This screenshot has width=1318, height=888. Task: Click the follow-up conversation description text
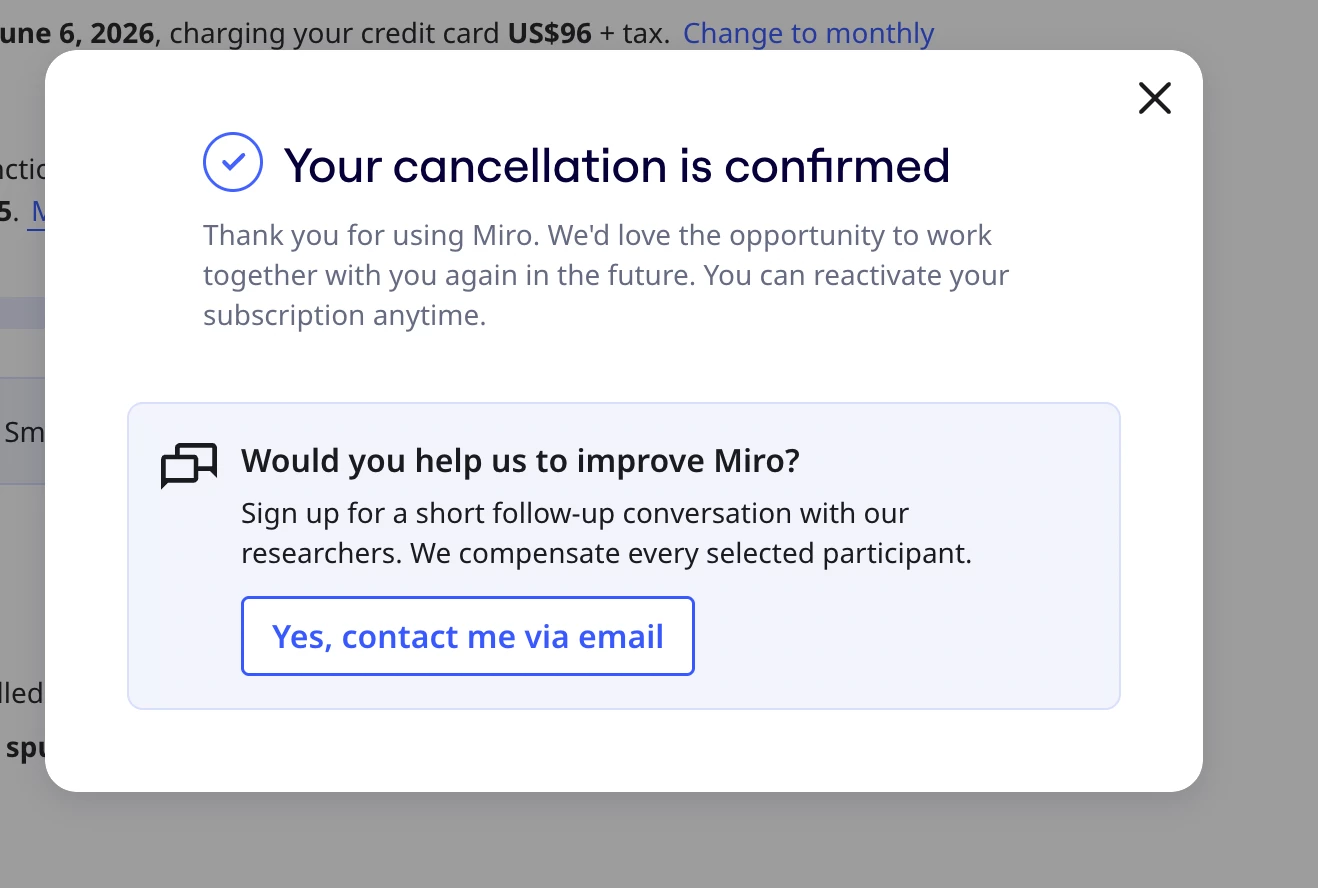tap(606, 533)
